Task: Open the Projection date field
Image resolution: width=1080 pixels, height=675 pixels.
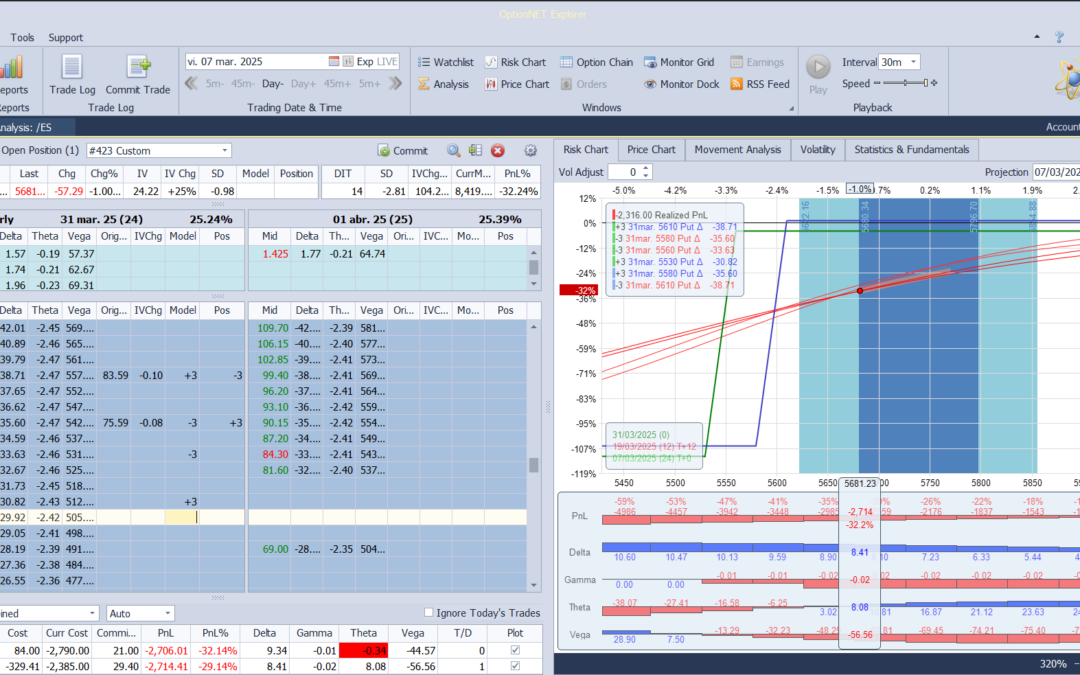Action: point(1055,172)
